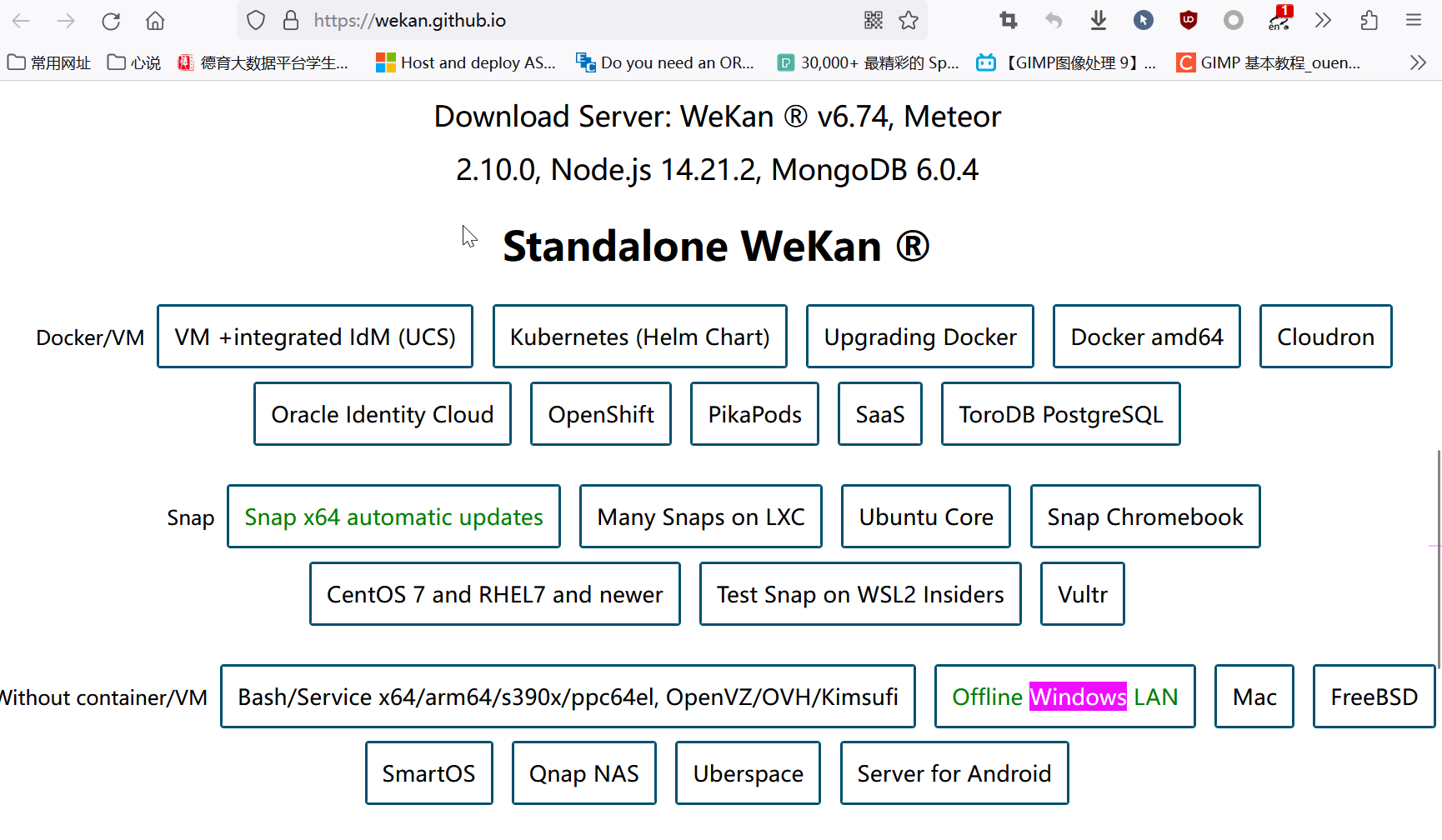Open the GIMP 基本教程_ouen bookmark
This screenshot has width=1442, height=840.
point(1268,62)
